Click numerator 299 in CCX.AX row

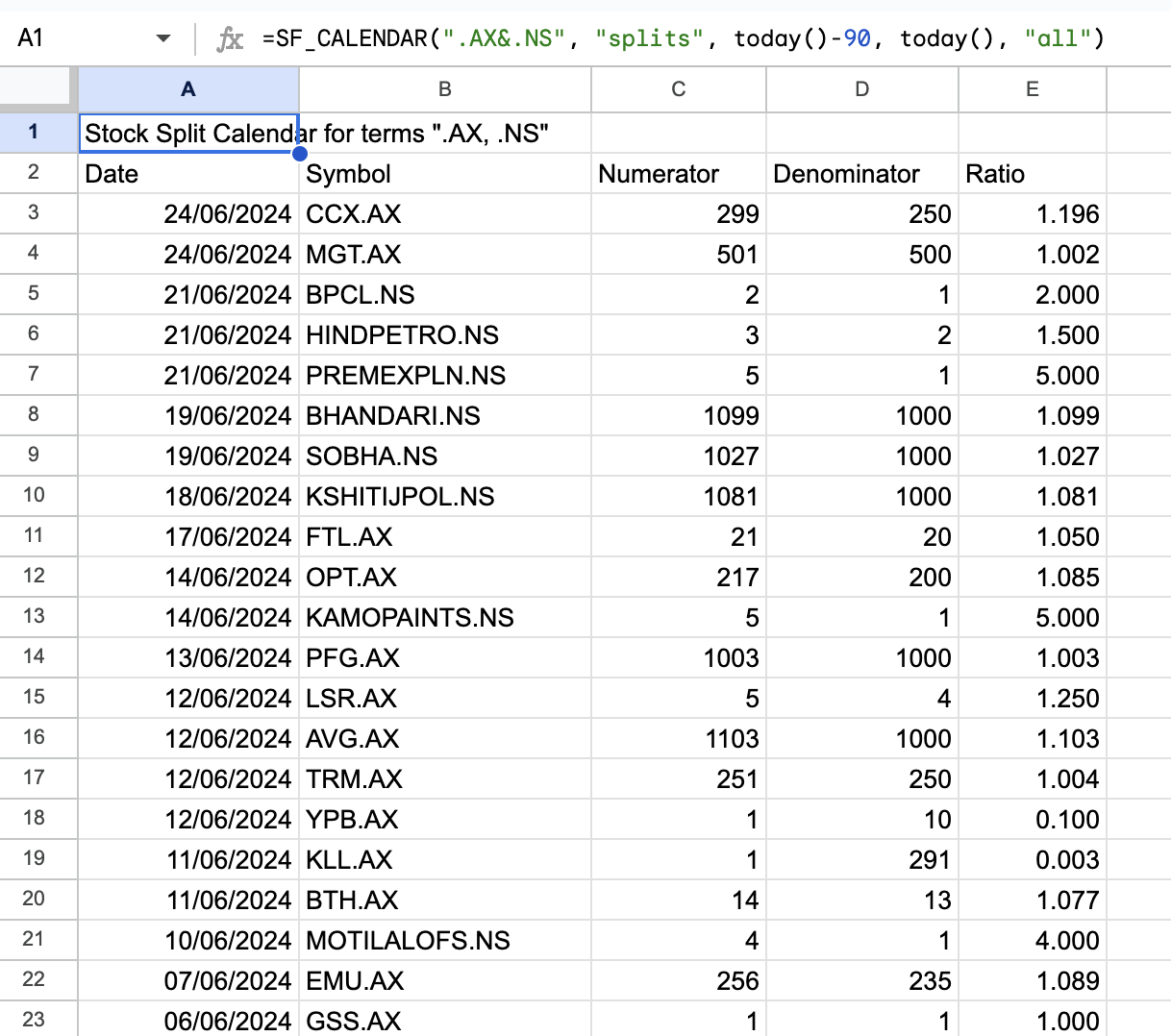click(x=679, y=214)
